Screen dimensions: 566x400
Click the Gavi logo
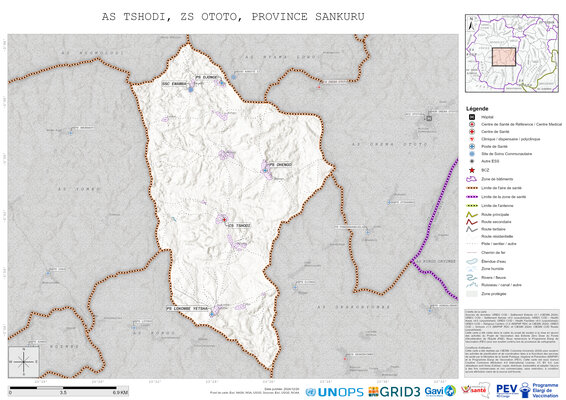440,391
